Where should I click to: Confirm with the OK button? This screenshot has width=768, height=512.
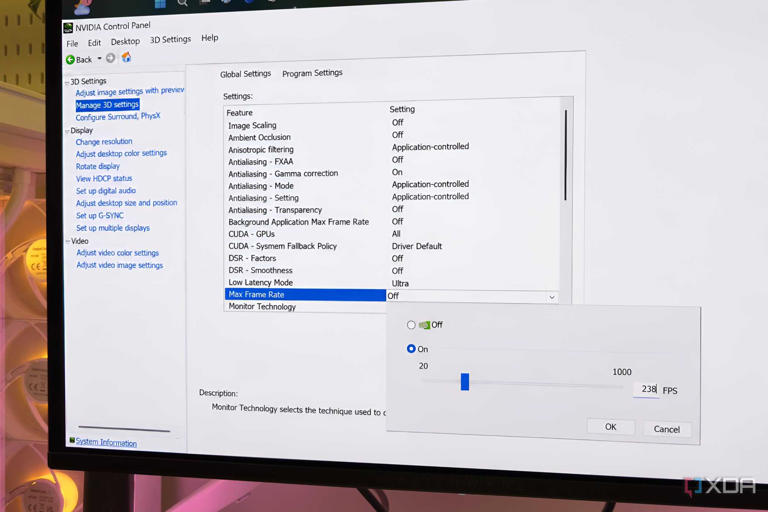610,427
